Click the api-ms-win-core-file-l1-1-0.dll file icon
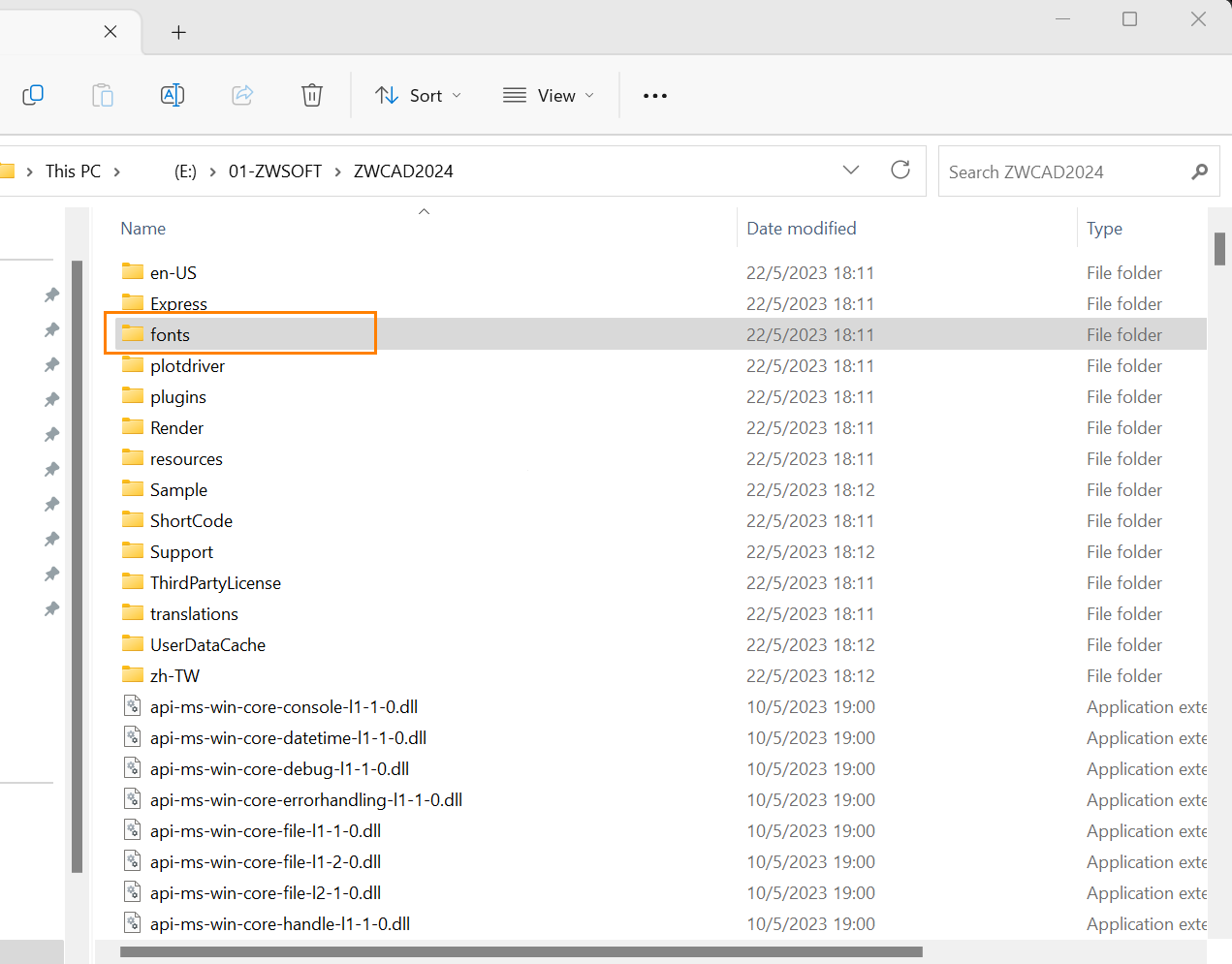Image resolution: width=1232 pixels, height=964 pixels. point(133,830)
